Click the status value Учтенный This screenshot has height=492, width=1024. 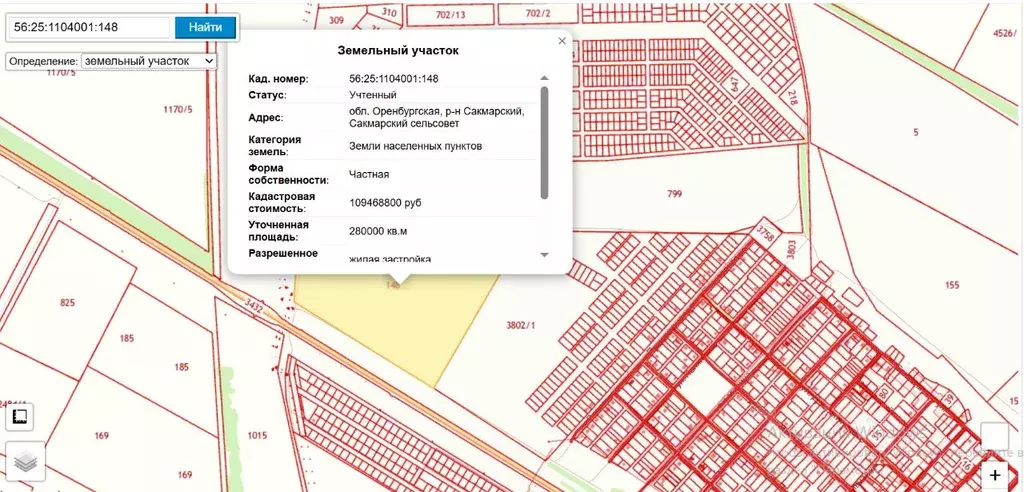(373, 95)
